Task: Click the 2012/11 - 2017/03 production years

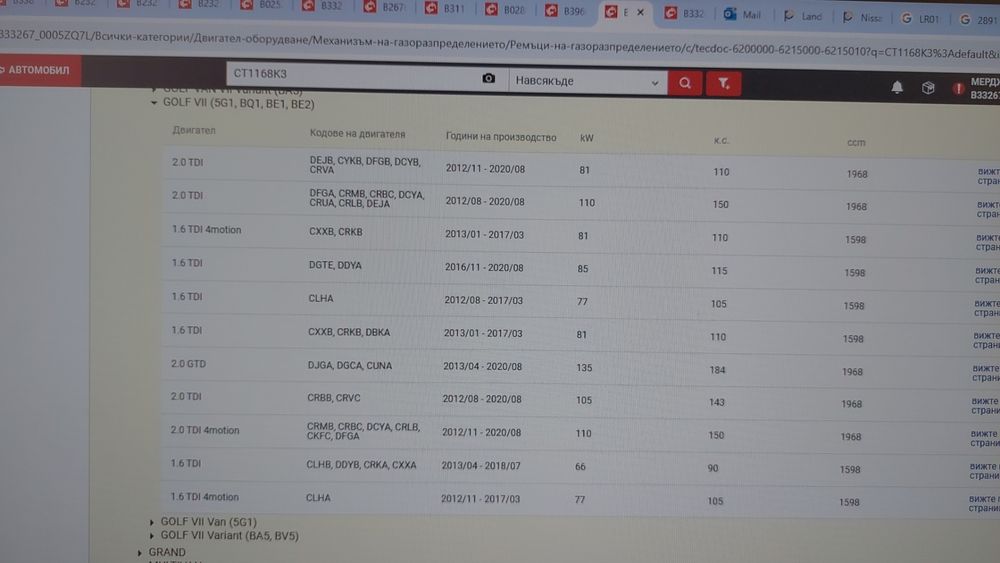Action: click(480, 499)
